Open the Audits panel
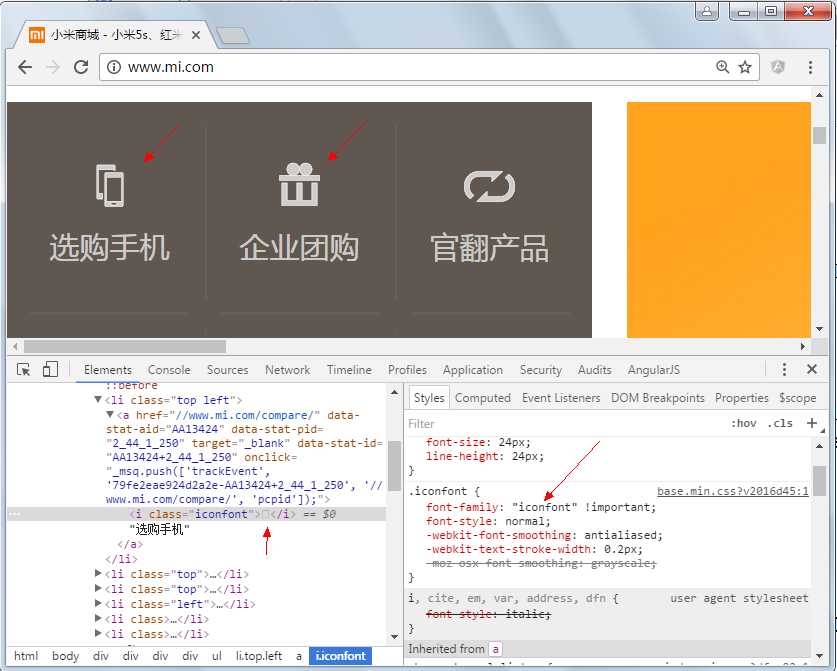837x671 pixels. click(x=595, y=370)
